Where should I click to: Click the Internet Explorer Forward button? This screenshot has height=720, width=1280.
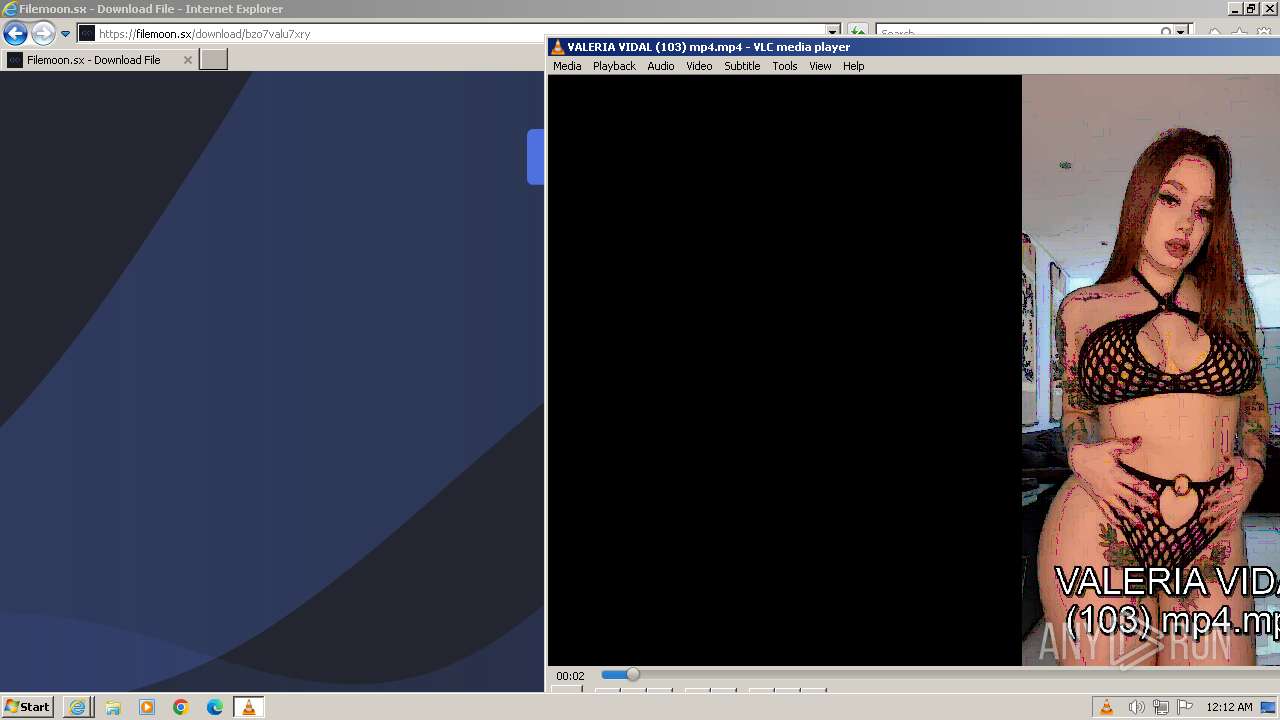click(42, 33)
